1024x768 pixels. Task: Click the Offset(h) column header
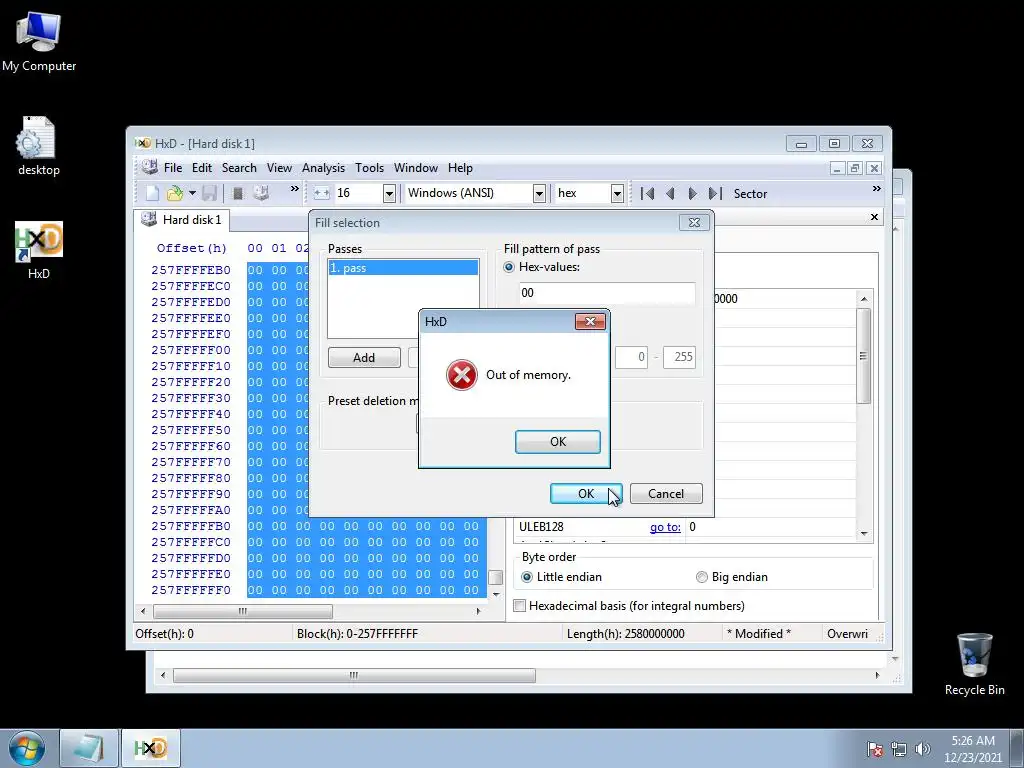tap(191, 248)
